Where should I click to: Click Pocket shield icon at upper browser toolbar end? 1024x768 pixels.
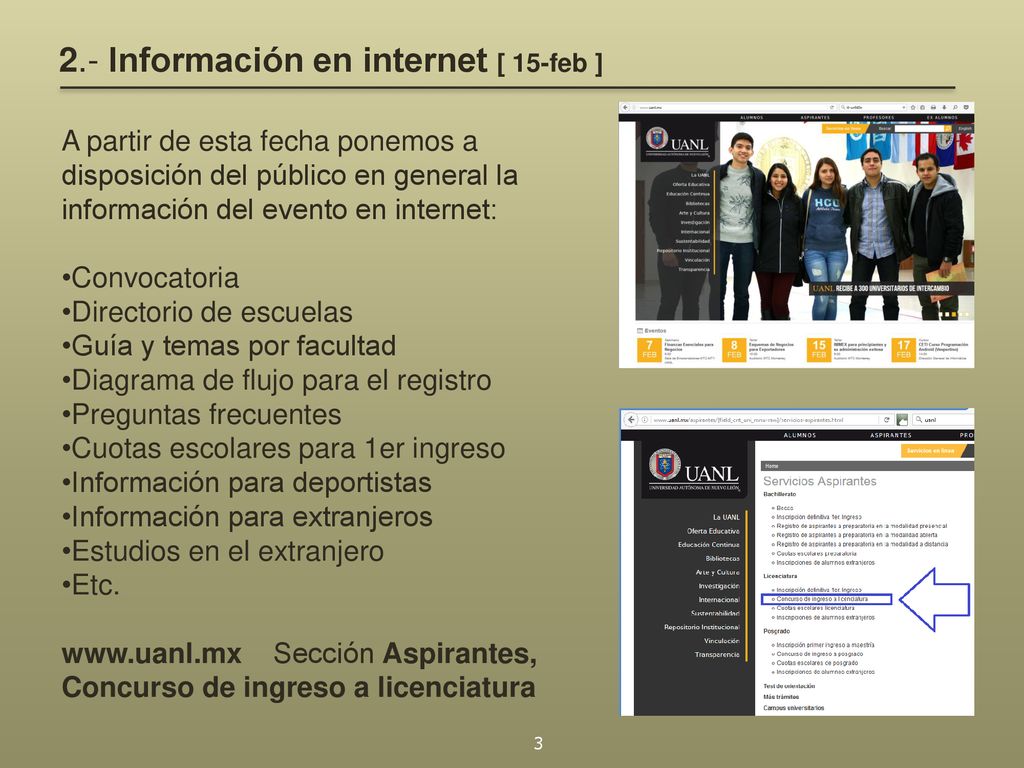pos(966,108)
